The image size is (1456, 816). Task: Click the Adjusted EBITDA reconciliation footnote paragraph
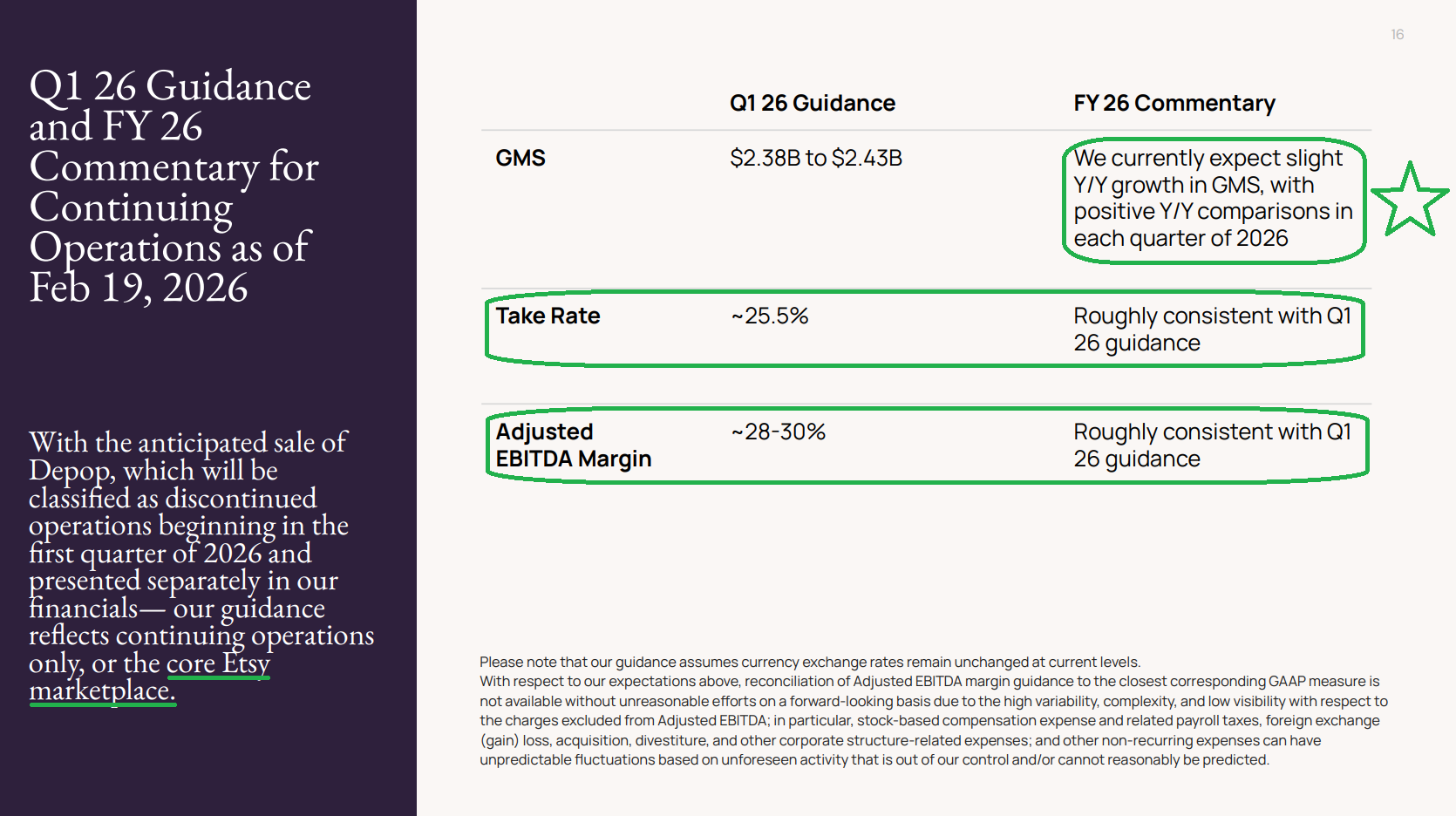[x=933, y=721]
